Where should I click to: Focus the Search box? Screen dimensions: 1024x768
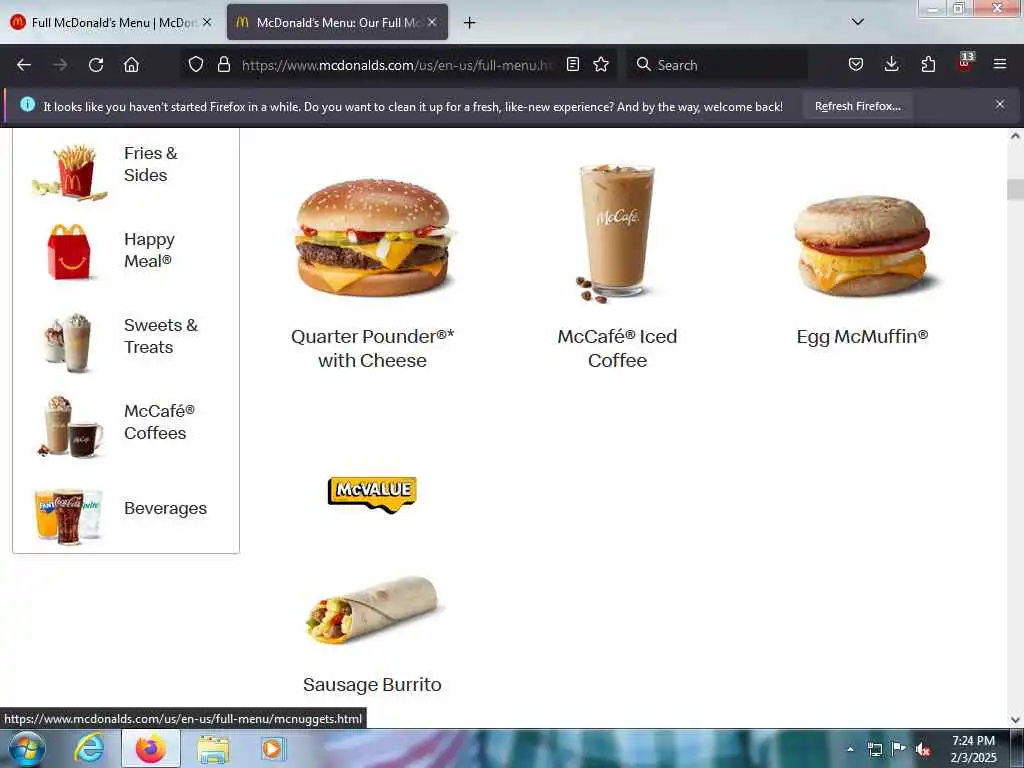point(717,65)
